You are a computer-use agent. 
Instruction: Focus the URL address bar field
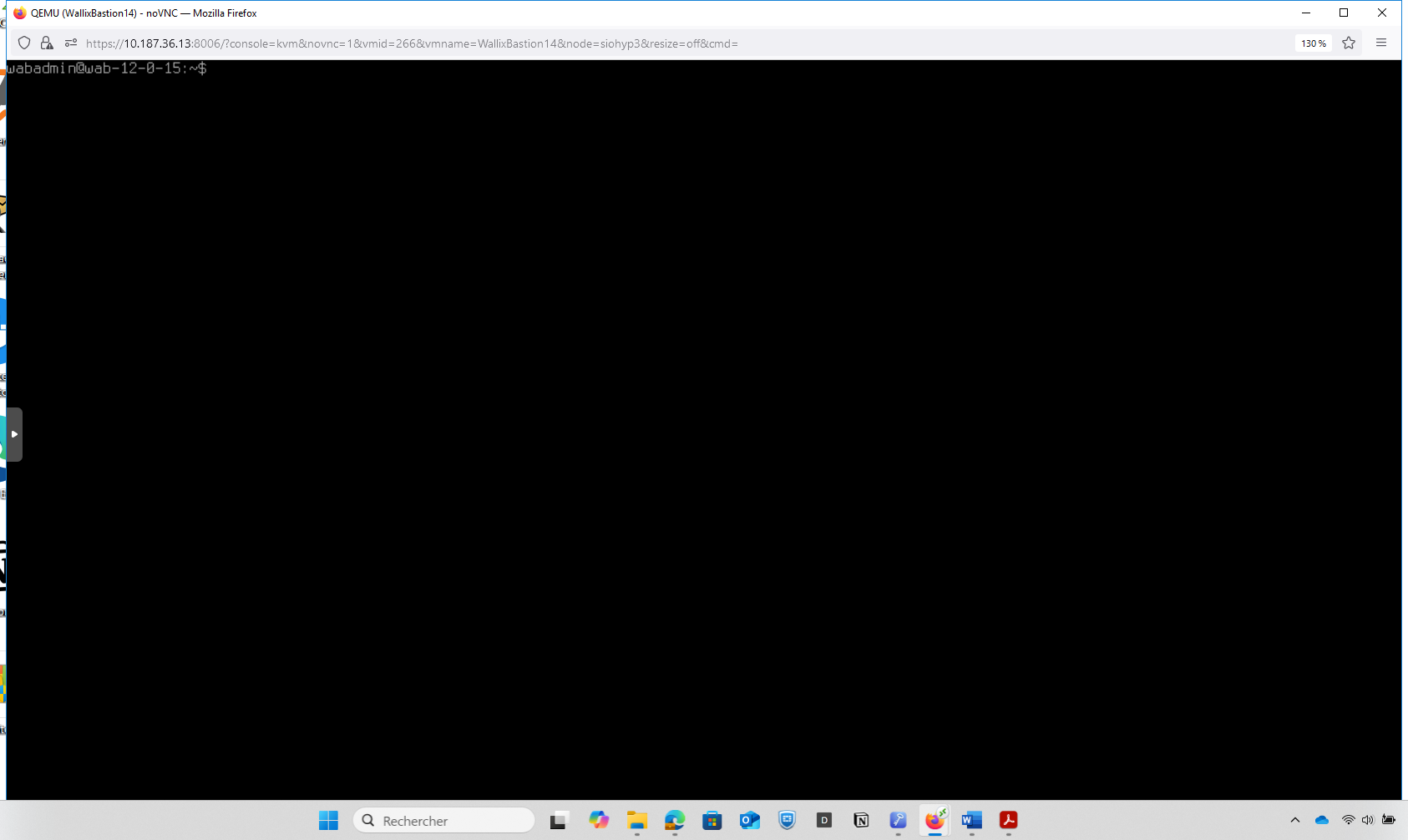[585, 43]
